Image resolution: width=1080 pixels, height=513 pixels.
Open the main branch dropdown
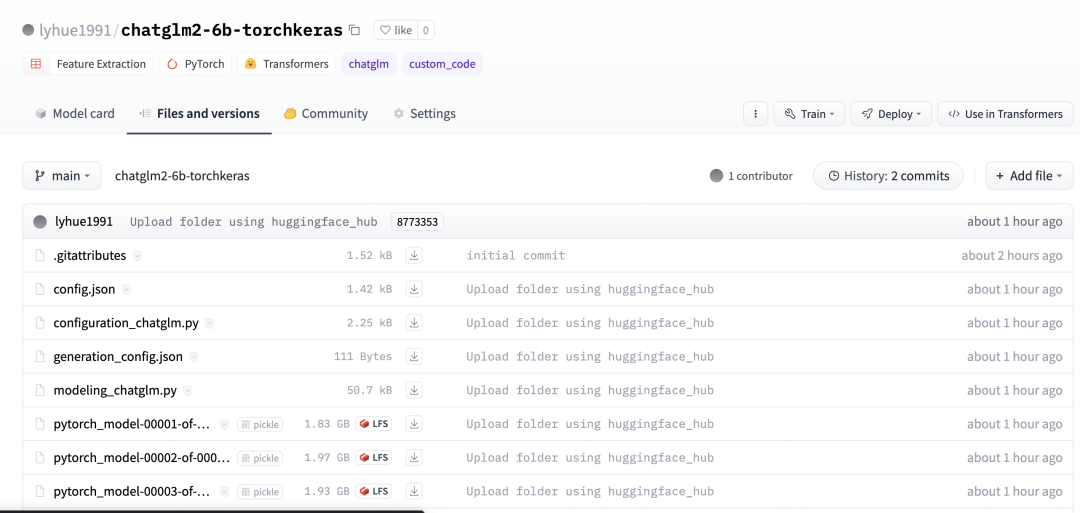(x=61, y=176)
